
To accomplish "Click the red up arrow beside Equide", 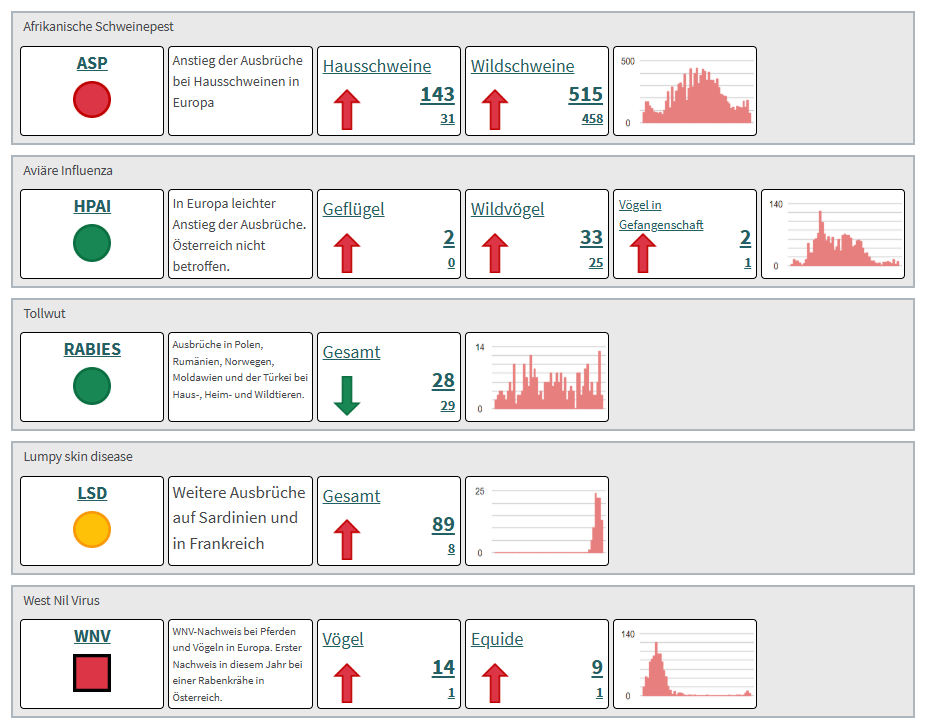I will pyautogui.click(x=494, y=682).
